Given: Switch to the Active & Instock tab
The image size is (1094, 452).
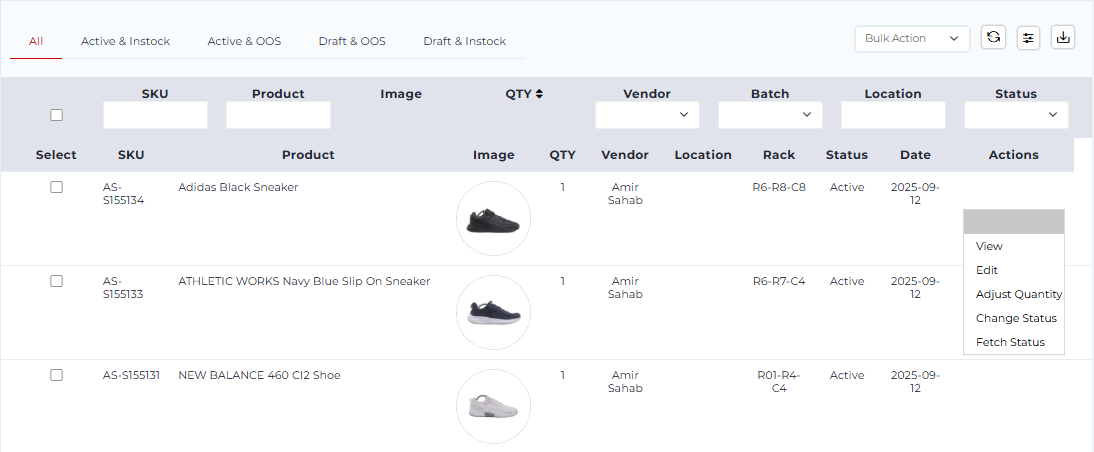Looking at the screenshot, I should click(125, 41).
